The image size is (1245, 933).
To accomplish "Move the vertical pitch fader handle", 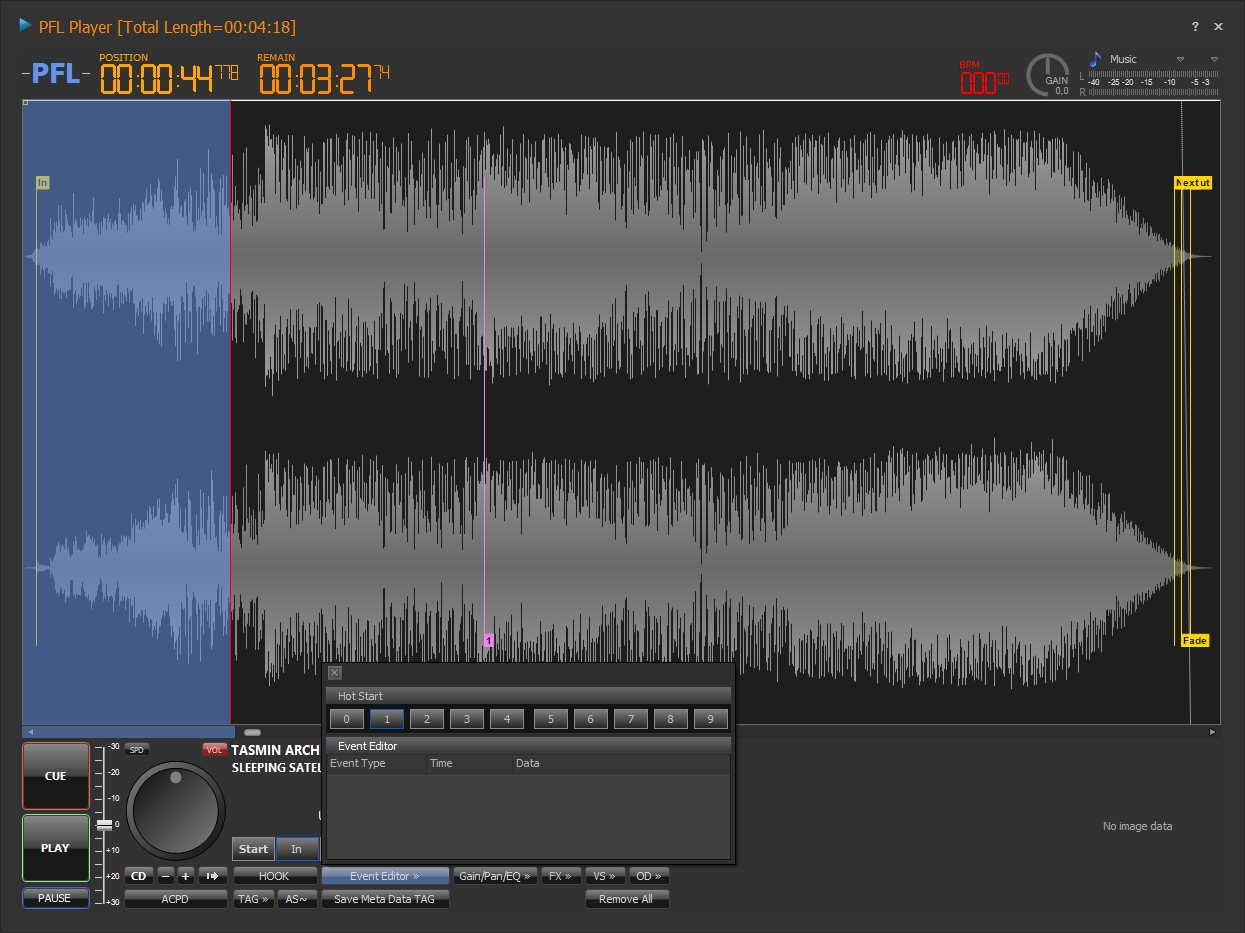I will (x=105, y=824).
